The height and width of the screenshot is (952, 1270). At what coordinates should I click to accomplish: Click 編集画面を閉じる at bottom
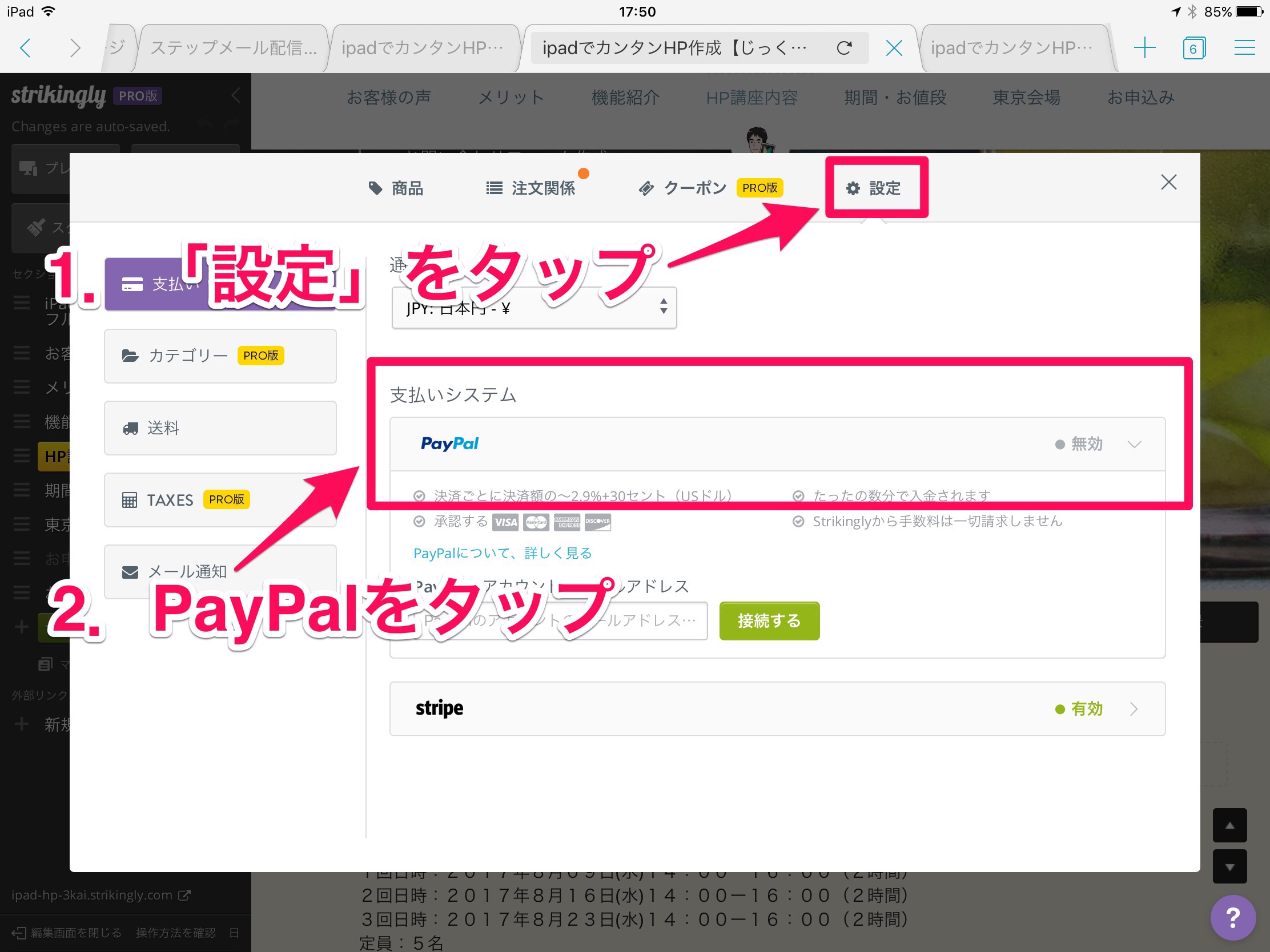[x=67, y=933]
